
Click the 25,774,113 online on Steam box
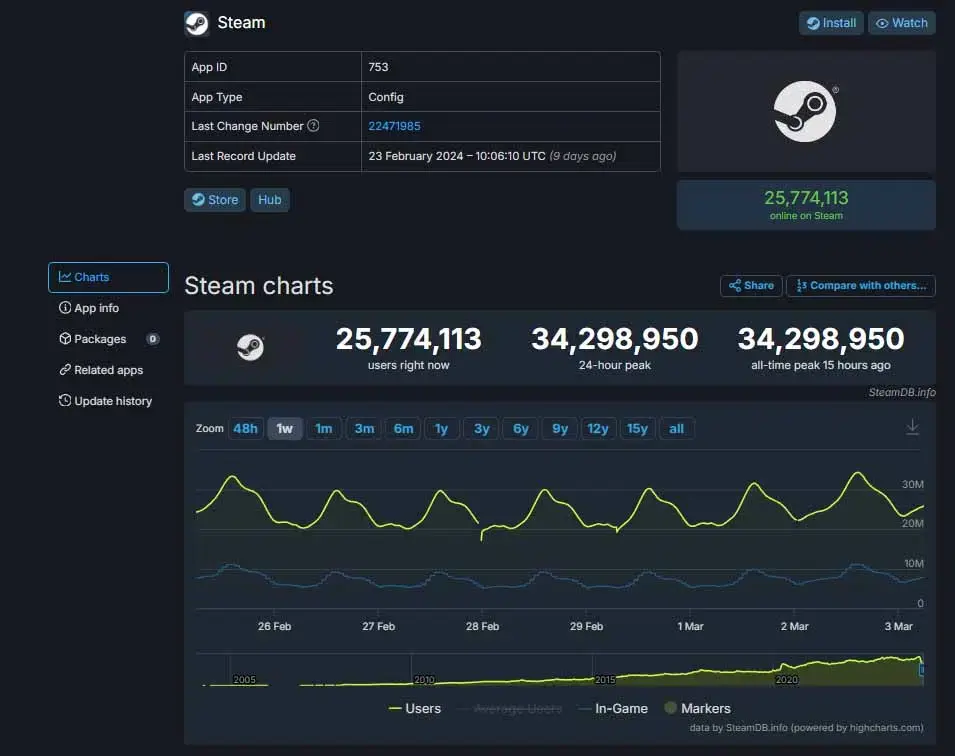806,205
